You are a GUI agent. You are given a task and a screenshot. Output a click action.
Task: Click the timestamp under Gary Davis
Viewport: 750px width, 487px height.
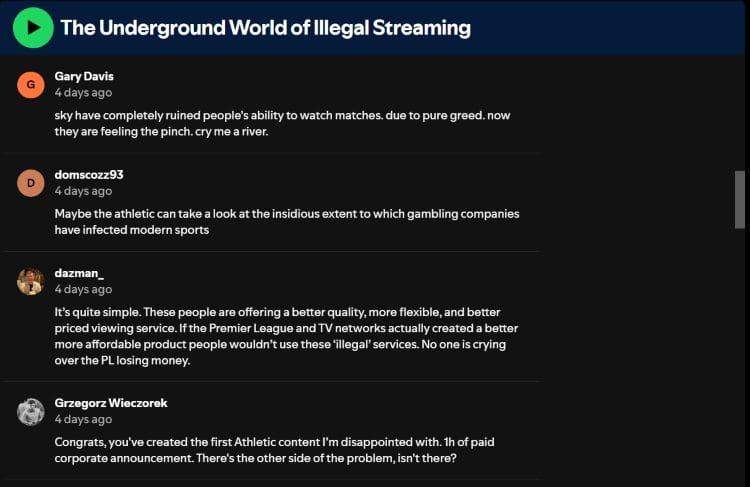coord(83,93)
